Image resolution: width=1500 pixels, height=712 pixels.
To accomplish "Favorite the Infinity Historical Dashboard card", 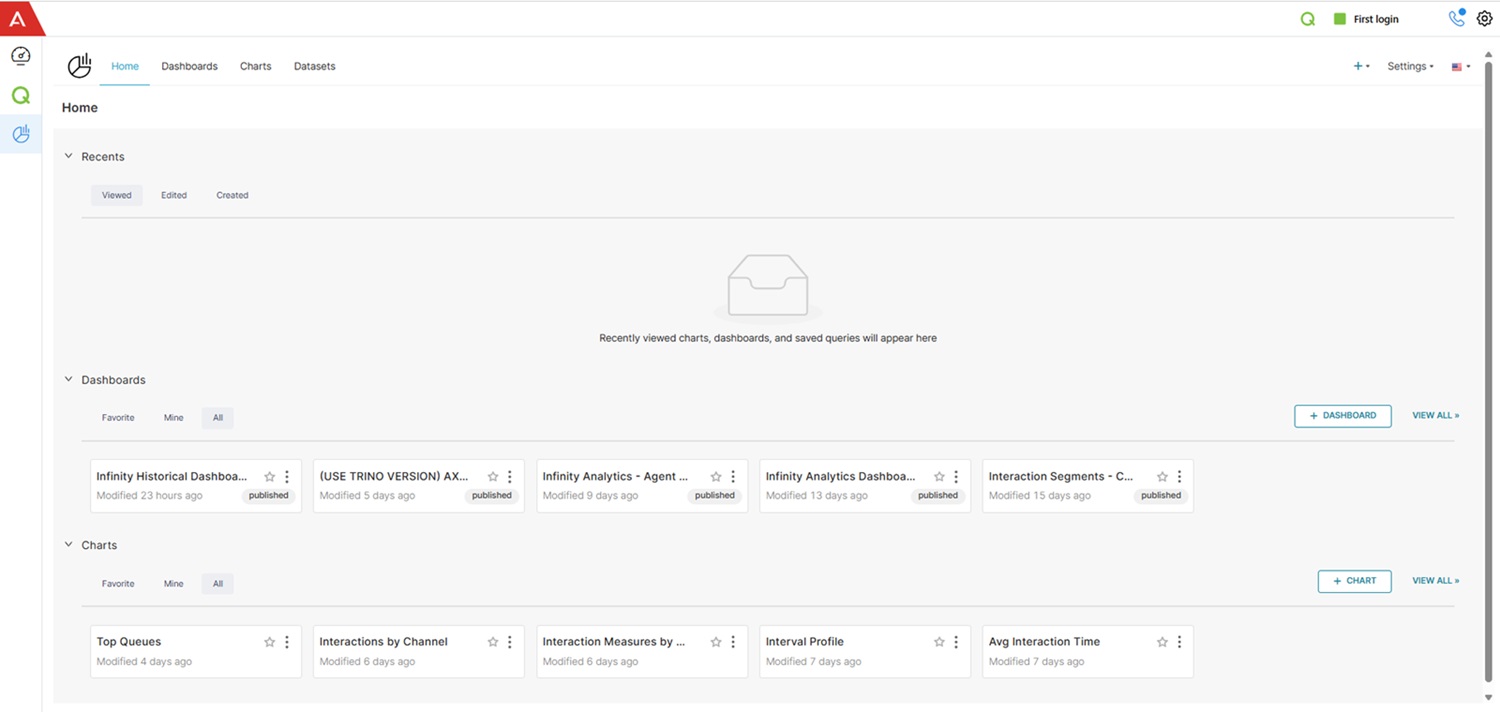I will click(x=269, y=477).
